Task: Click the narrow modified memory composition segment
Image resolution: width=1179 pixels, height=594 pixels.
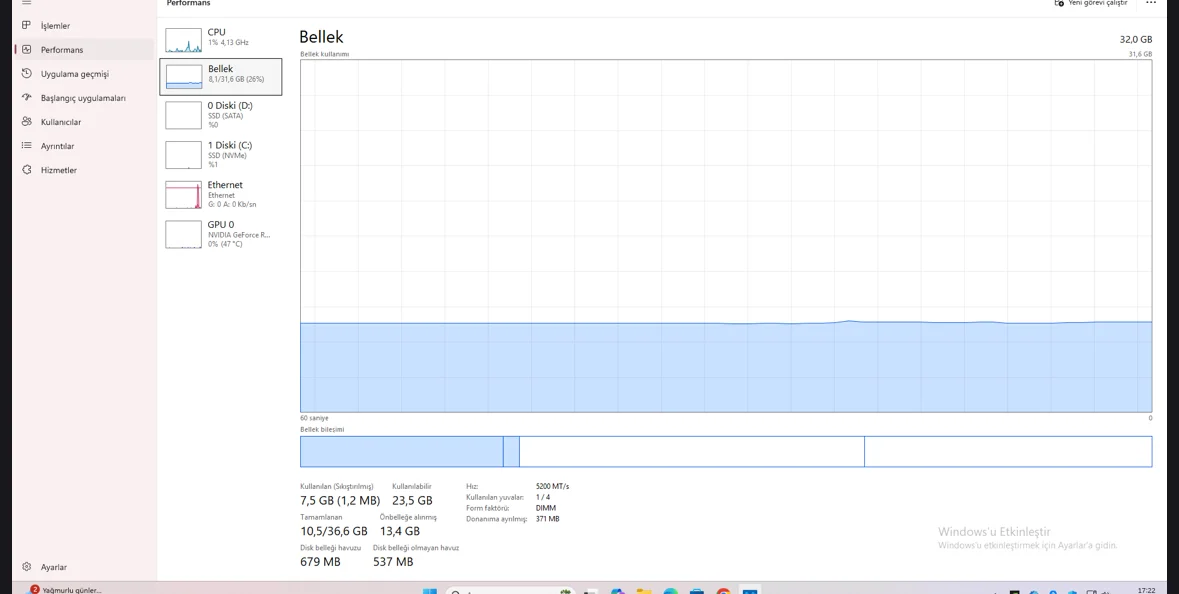Action: click(x=511, y=451)
